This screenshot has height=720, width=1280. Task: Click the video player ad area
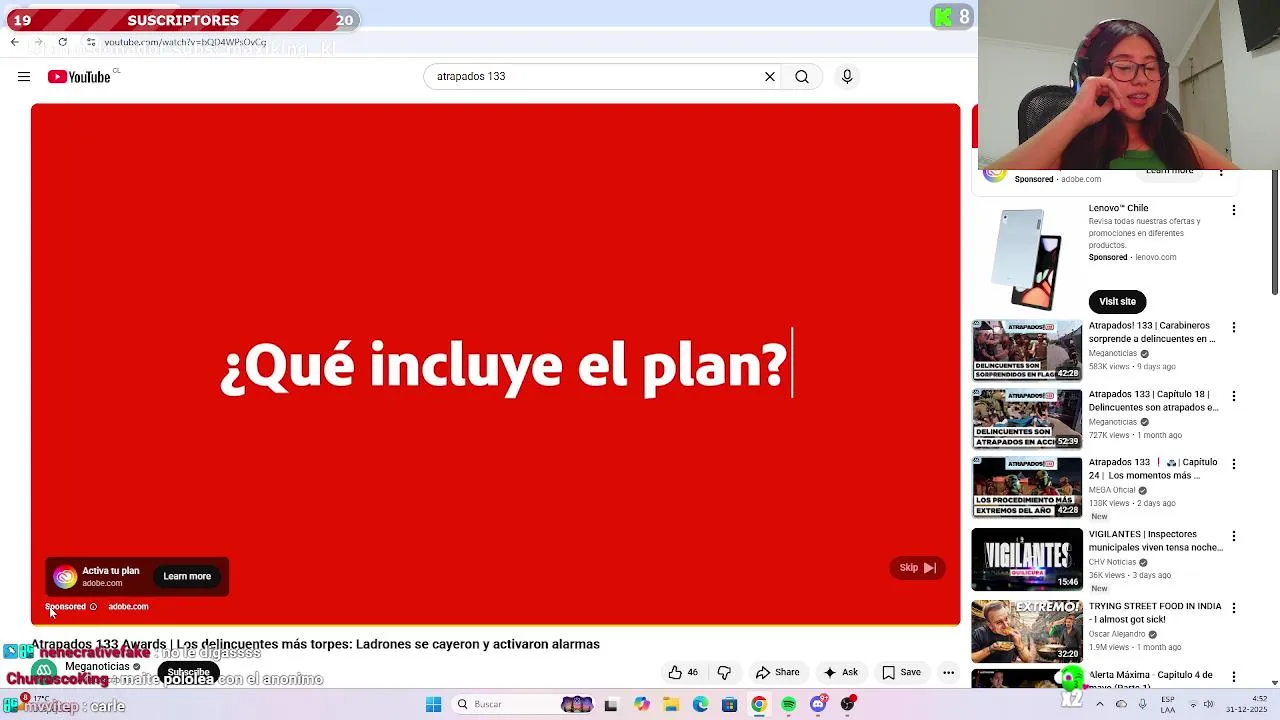click(495, 365)
